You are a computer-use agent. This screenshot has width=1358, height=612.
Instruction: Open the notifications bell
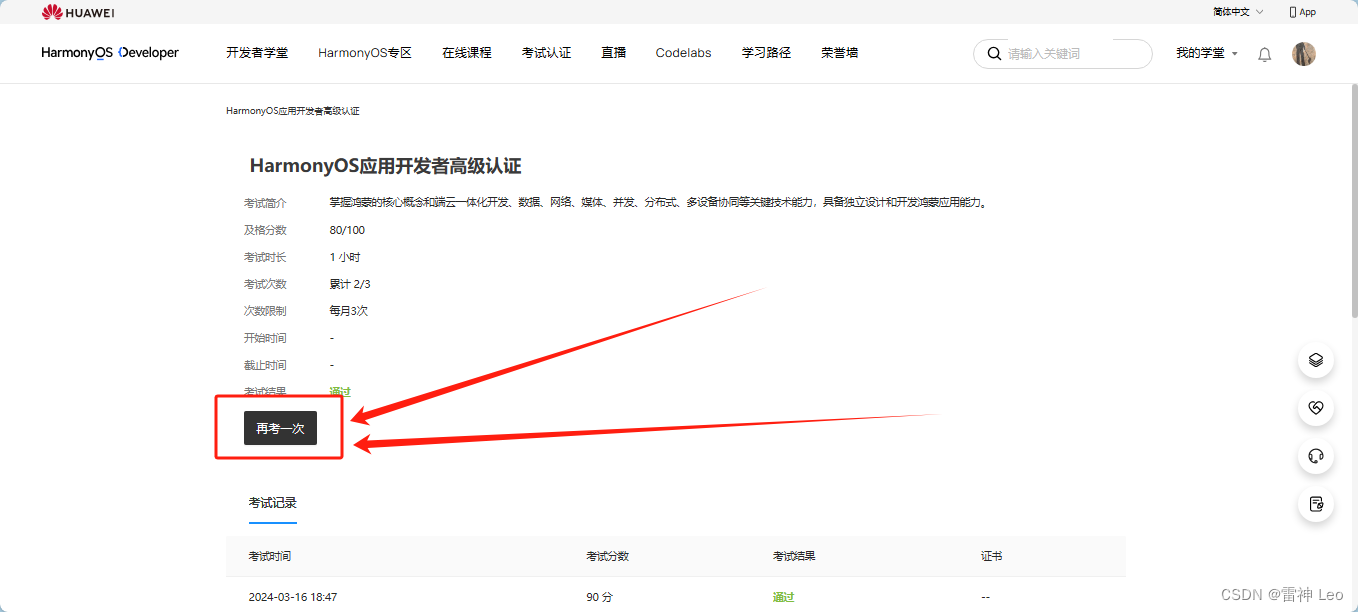pyautogui.click(x=1264, y=54)
